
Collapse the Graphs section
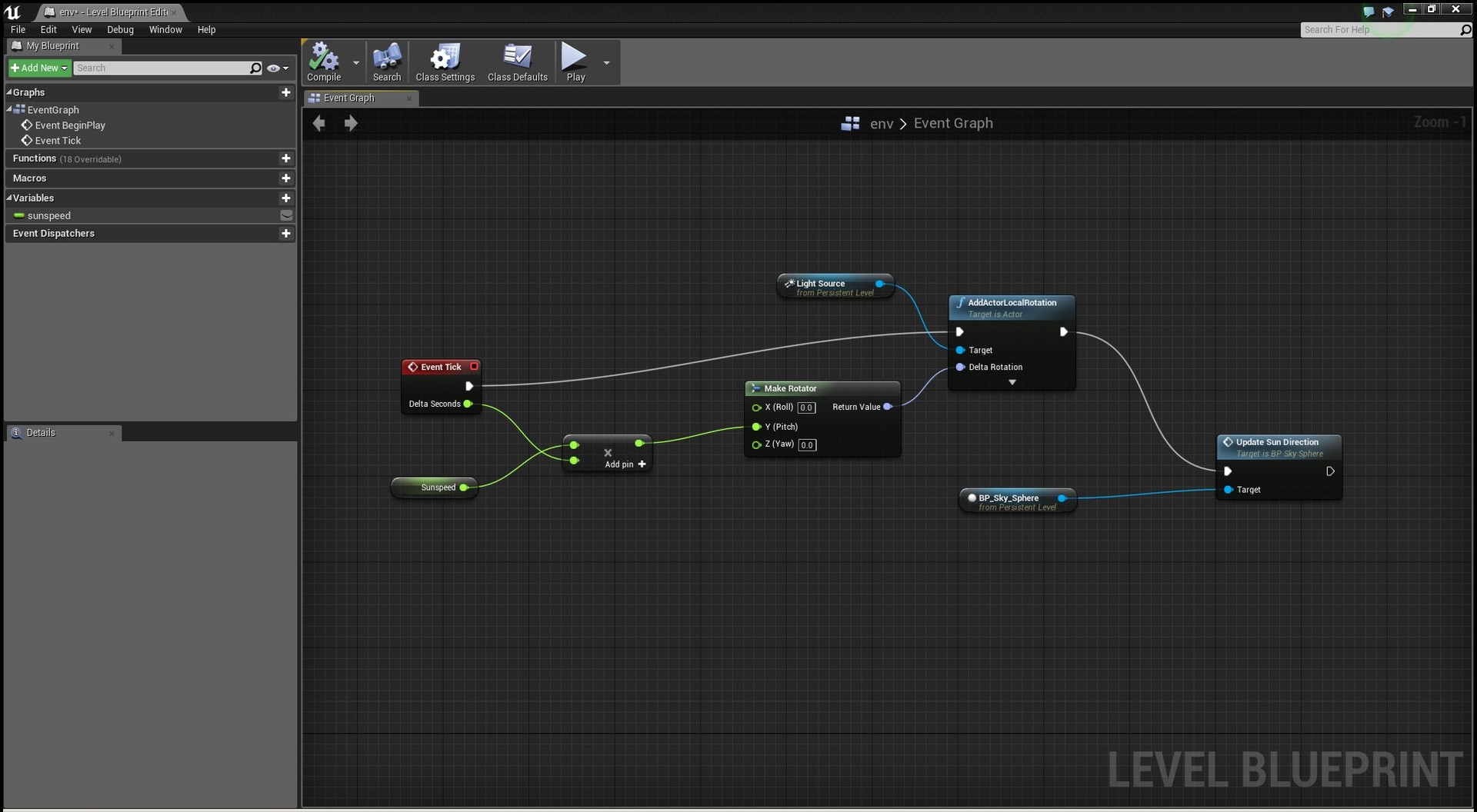click(x=9, y=92)
